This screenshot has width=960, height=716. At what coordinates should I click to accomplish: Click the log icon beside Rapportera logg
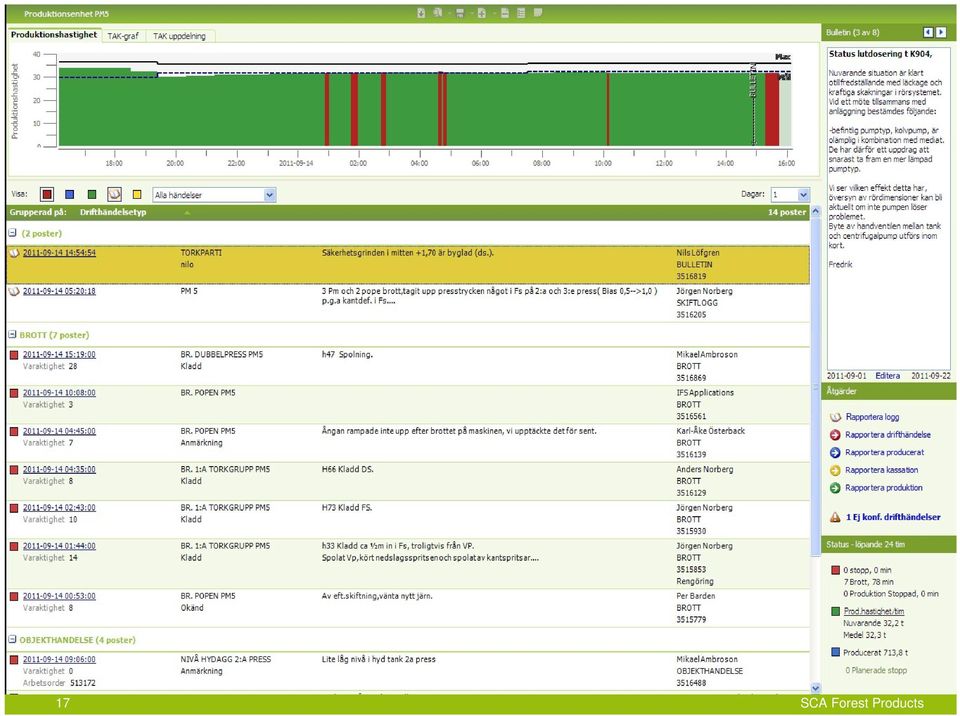point(835,417)
